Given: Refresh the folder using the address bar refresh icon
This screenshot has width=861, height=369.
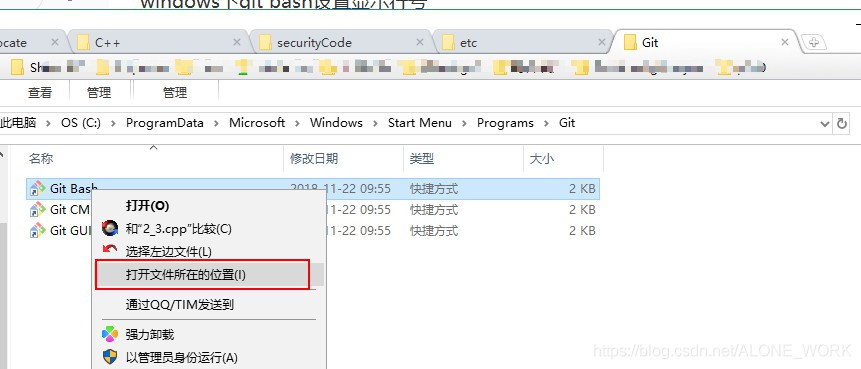Looking at the screenshot, I should click(842, 124).
